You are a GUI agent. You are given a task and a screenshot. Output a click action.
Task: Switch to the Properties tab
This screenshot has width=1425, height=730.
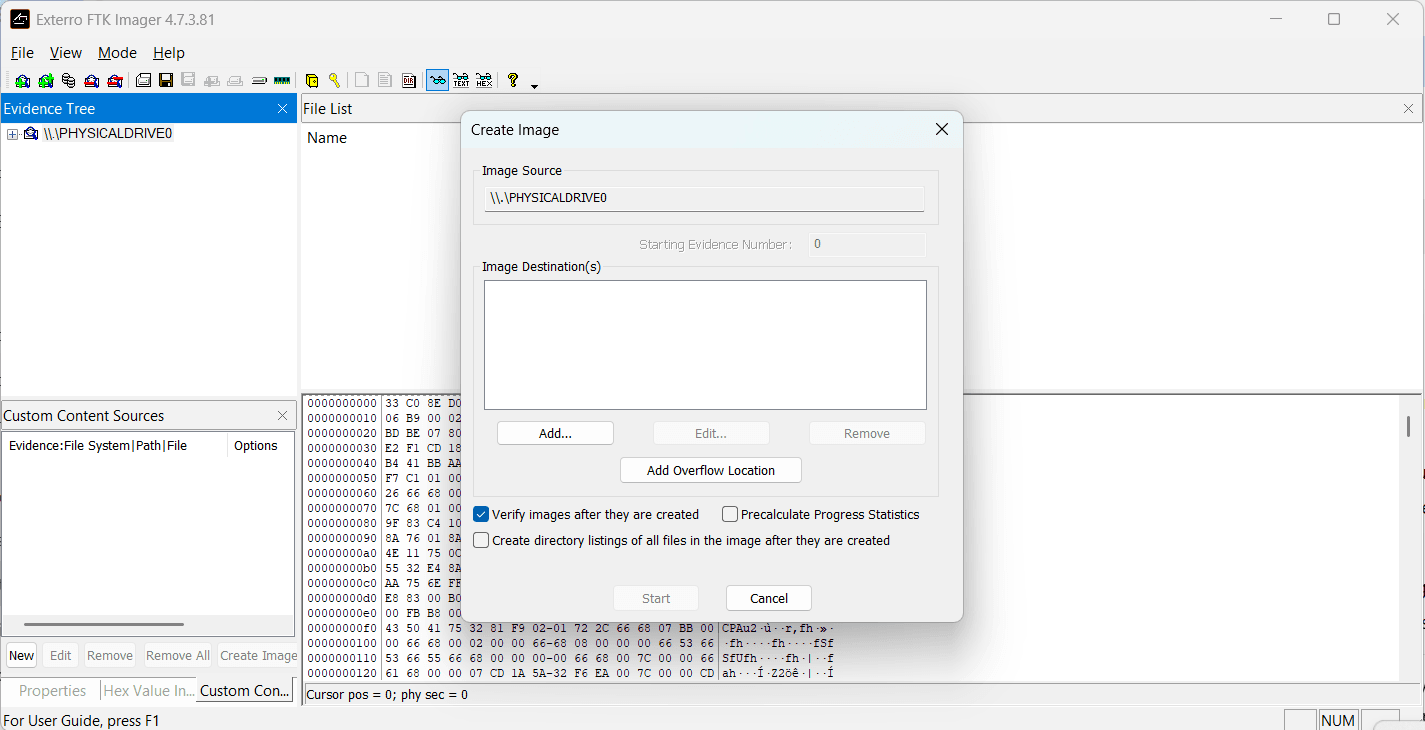pos(52,690)
